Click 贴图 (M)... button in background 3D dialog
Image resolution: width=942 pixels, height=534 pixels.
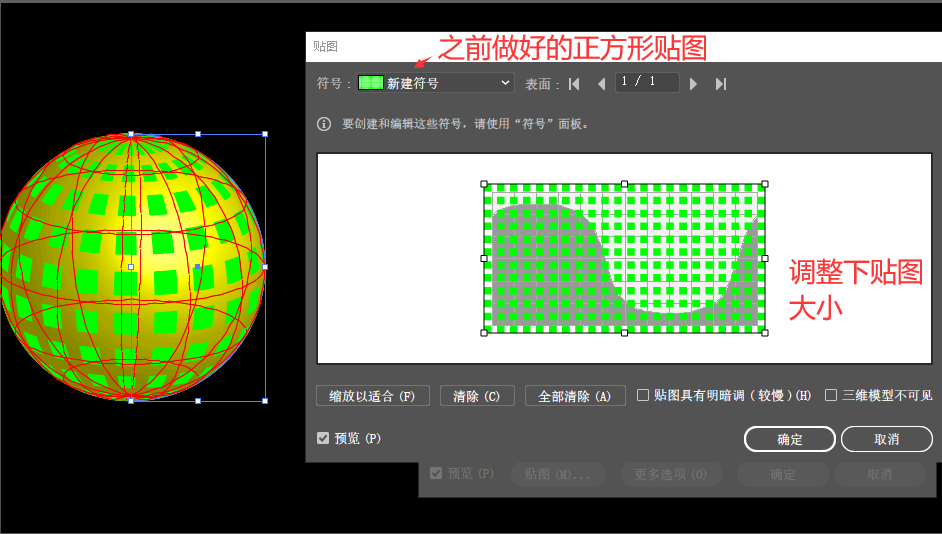point(558,475)
